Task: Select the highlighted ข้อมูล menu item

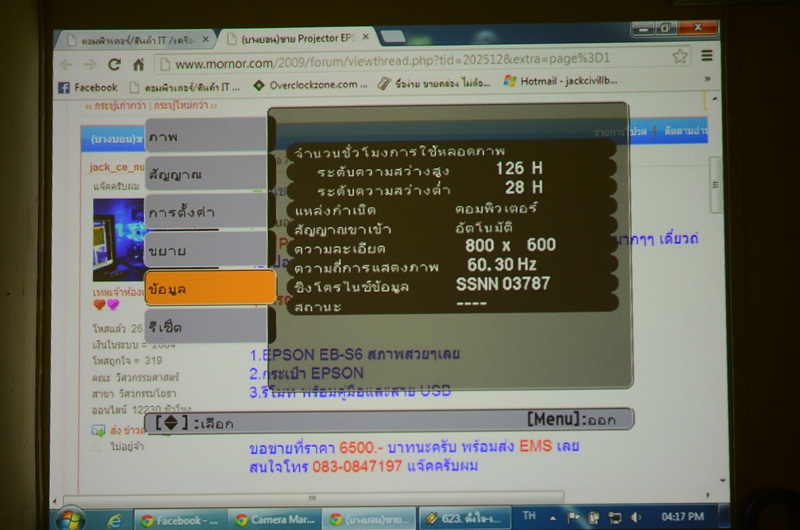Action: pyautogui.click(x=210, y=288)
